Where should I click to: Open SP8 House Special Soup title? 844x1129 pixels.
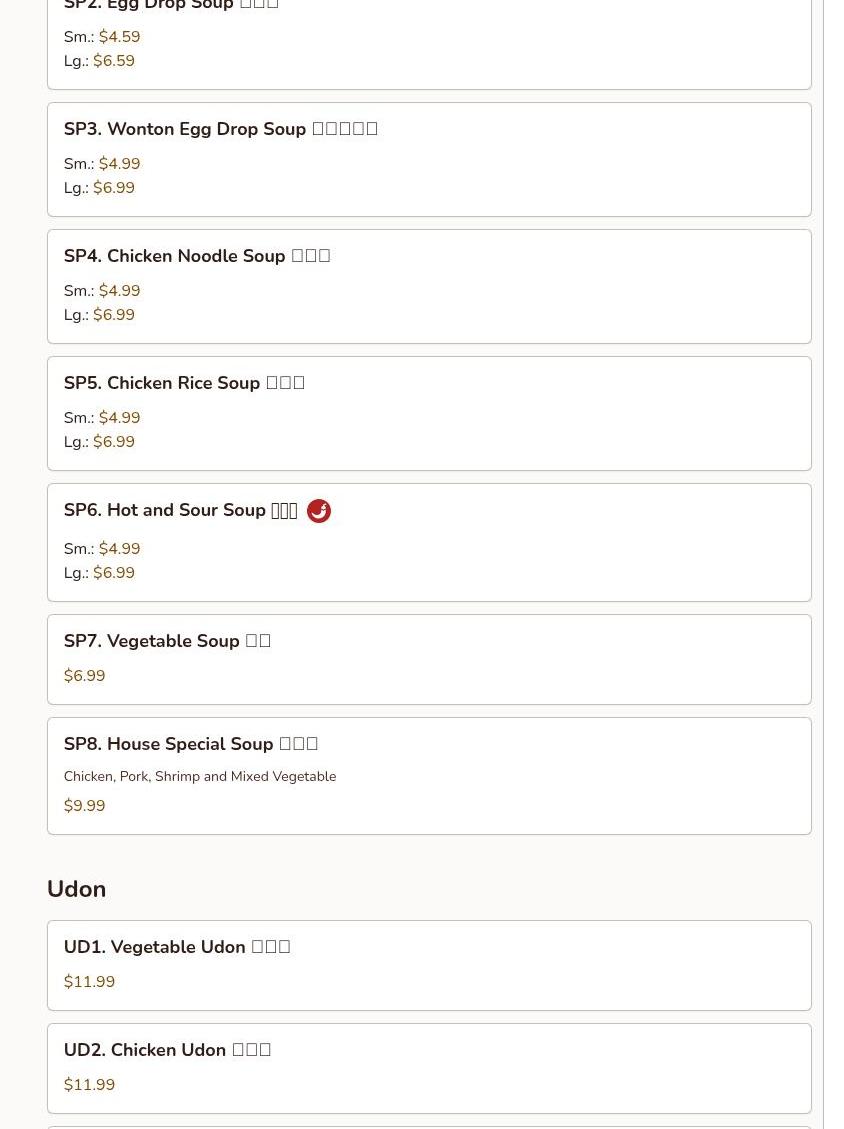click(x=190, y=744)
